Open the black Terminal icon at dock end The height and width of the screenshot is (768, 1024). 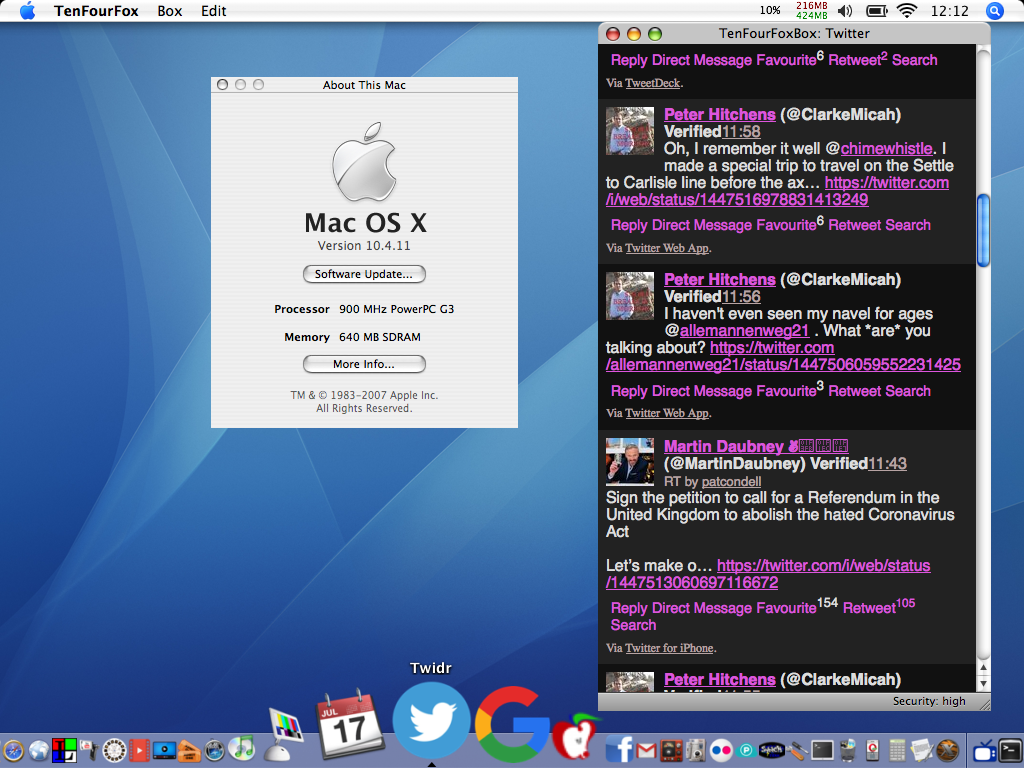click(x=1010, y=750)
